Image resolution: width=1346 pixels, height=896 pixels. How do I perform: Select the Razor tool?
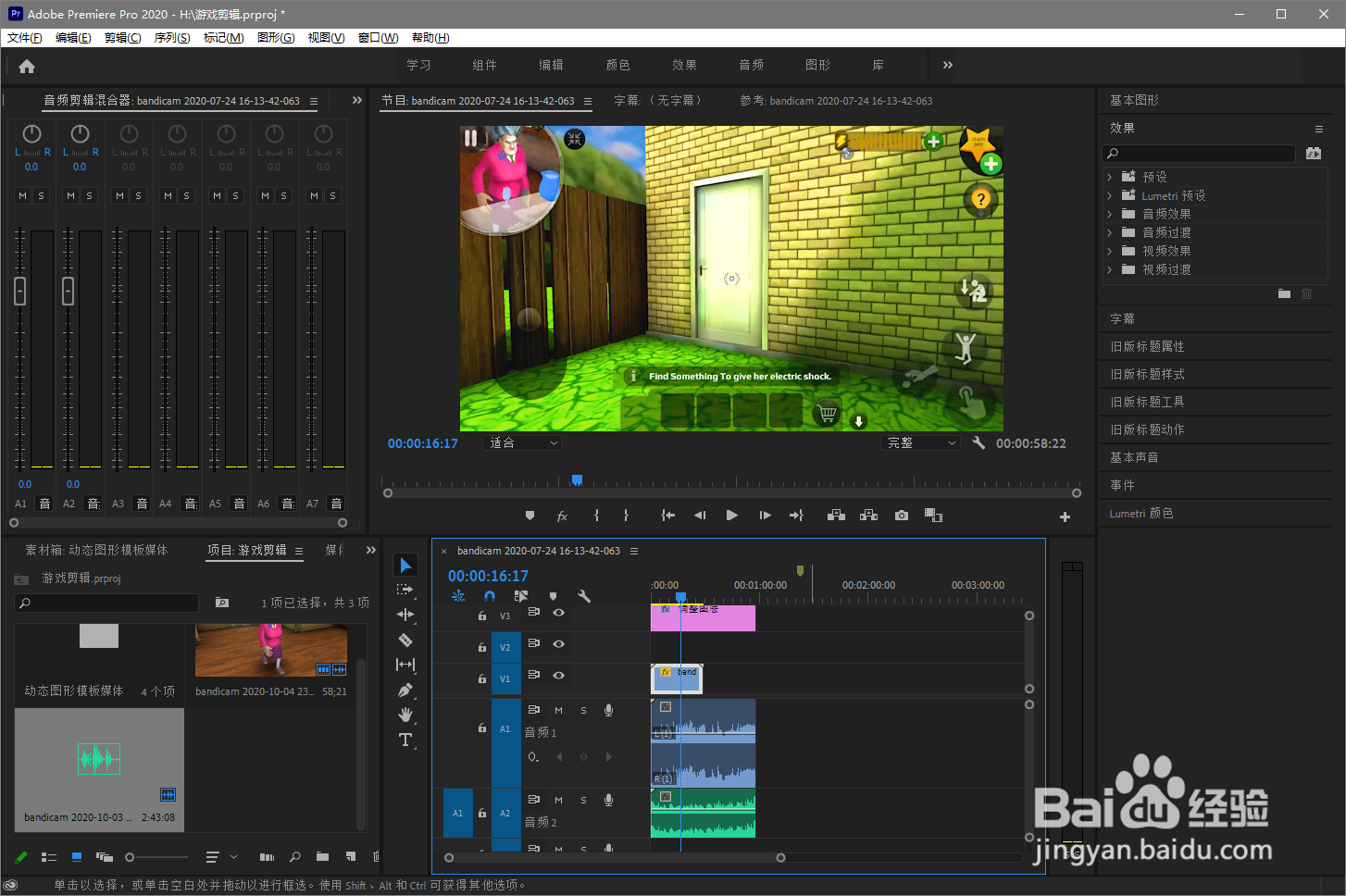pyautogui.click(x=405, y=640)
